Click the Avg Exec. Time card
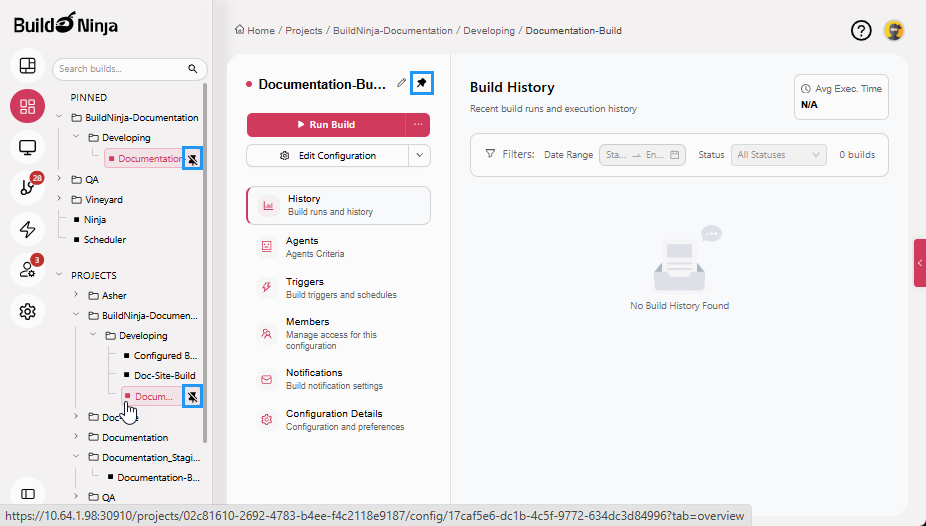926x526 pixels. (841, 97)
